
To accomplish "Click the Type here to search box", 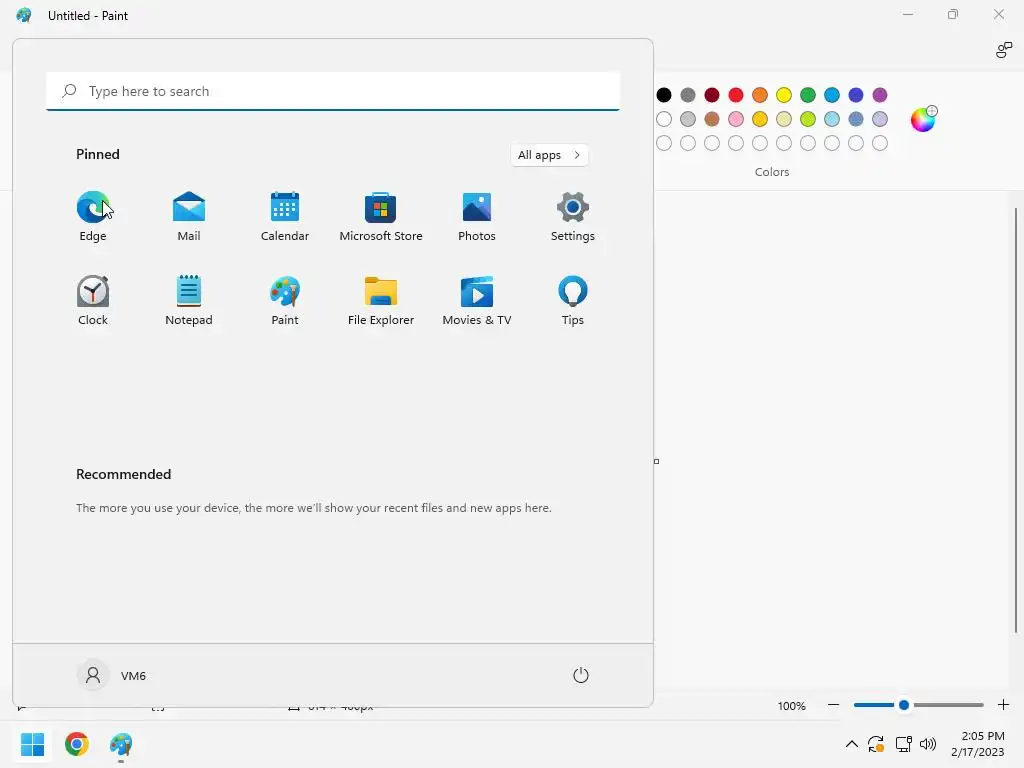I will [x=333, y=91].
